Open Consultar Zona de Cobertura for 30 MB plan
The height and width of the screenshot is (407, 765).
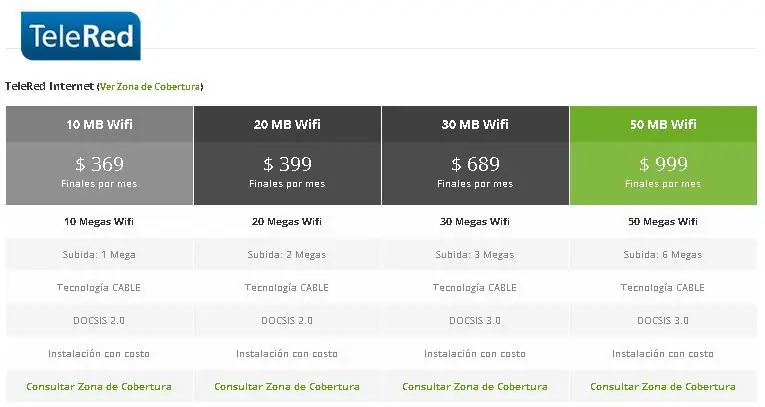475,387
